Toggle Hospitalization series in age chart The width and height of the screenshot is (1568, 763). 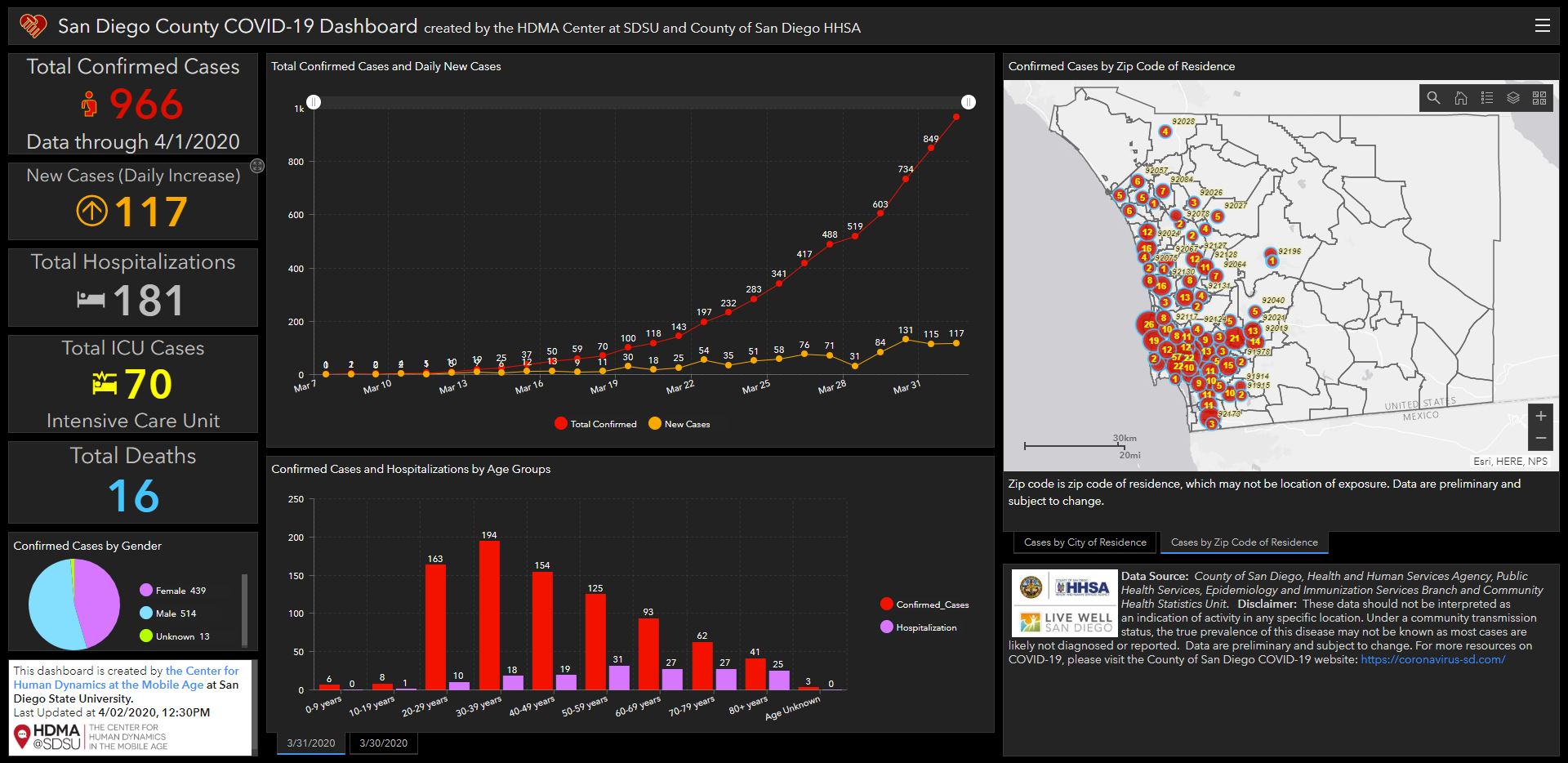(918, 627)
